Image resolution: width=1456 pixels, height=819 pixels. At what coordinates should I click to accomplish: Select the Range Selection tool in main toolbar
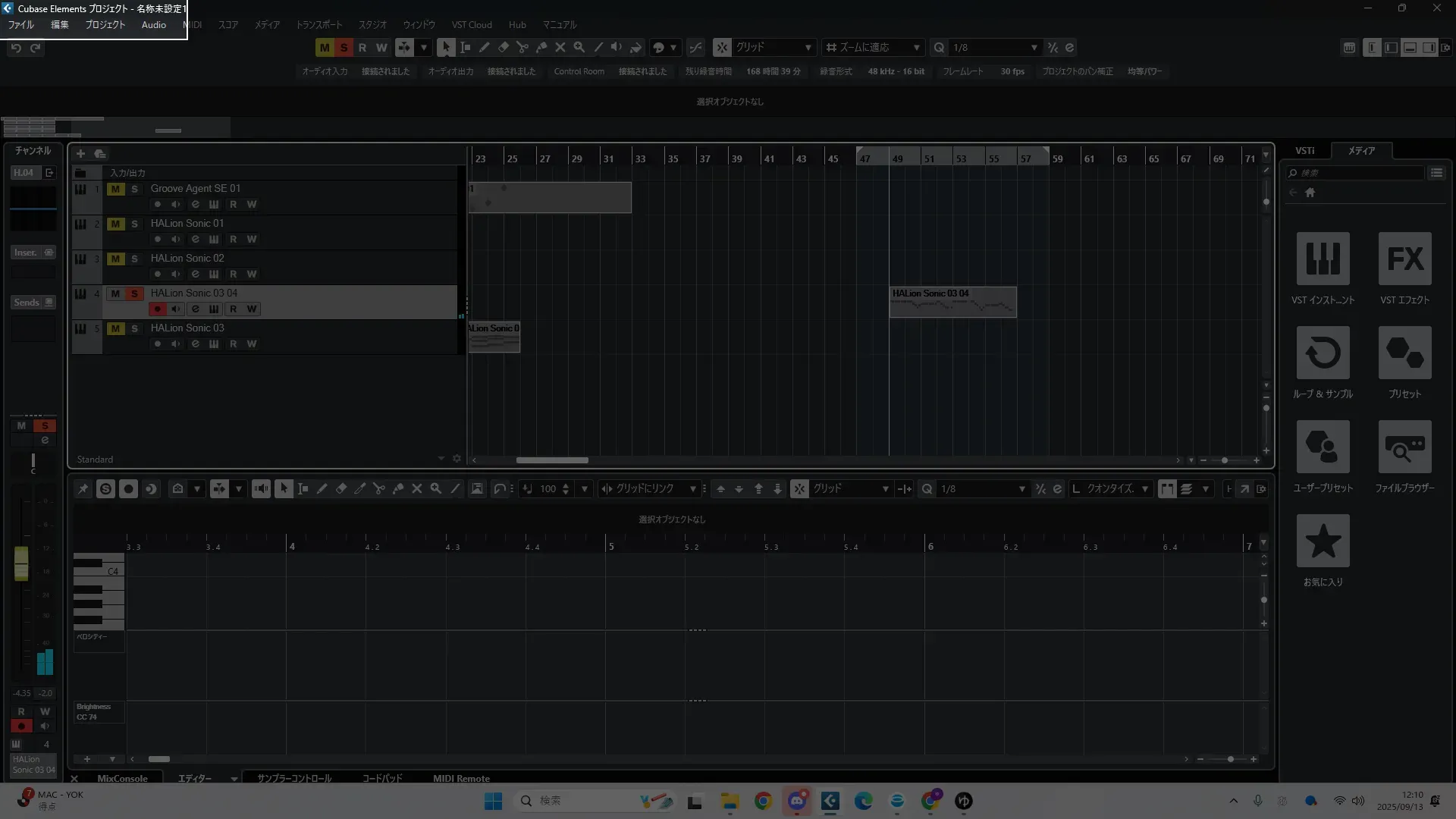465,47
